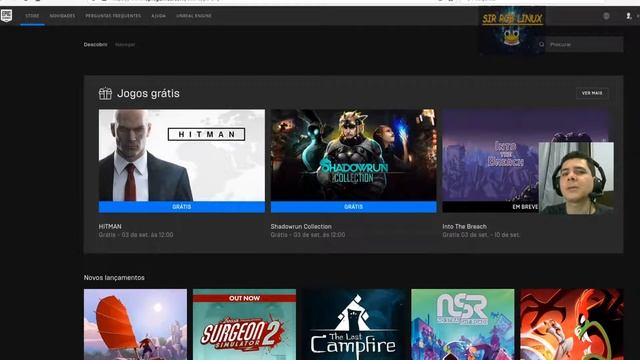Open the Ajuda menu item
640x360 pixels.
[158, 16]
